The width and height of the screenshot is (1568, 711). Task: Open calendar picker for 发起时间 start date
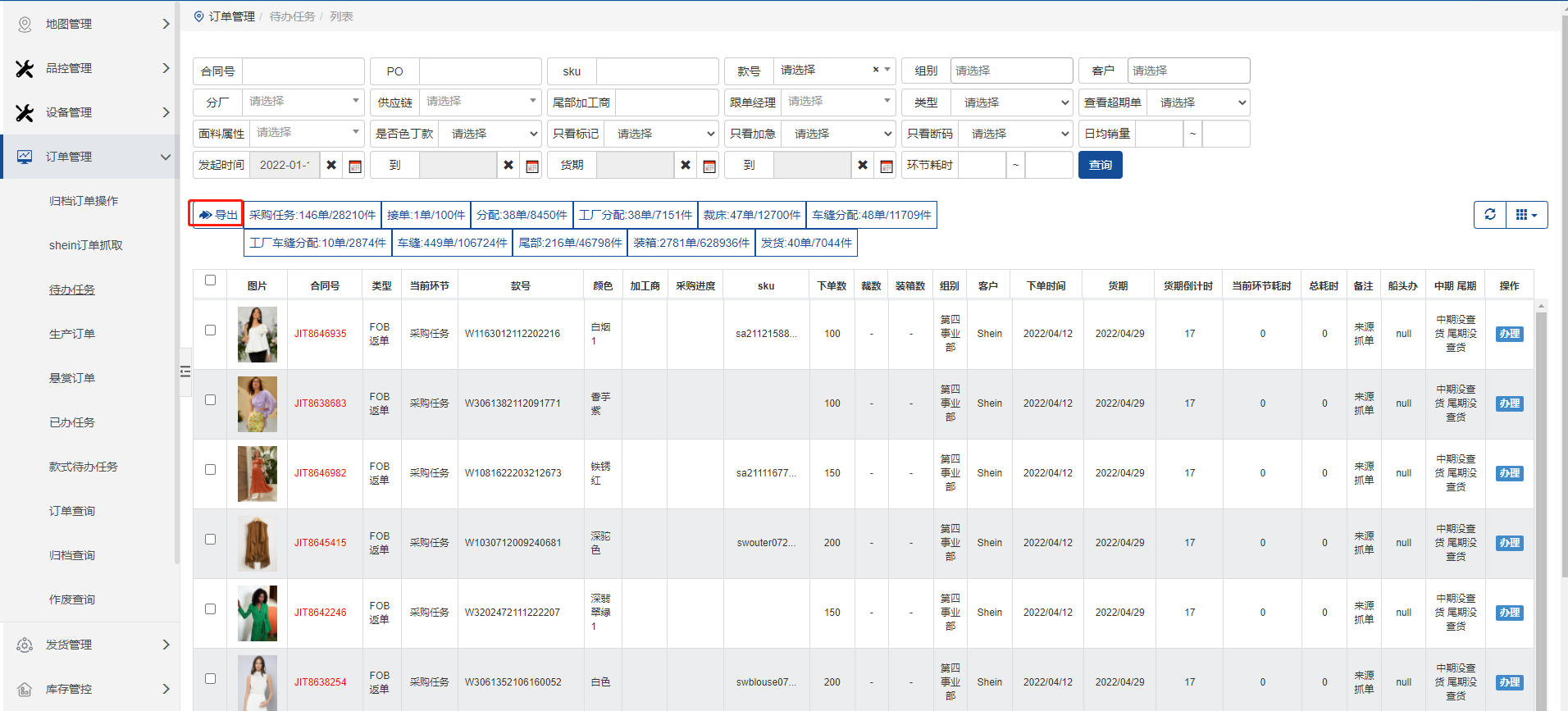[355, 166]
